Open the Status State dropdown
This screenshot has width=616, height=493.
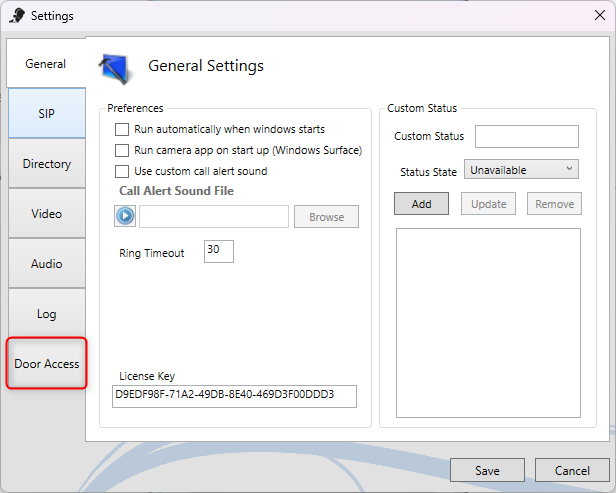(x=521, y=169)
